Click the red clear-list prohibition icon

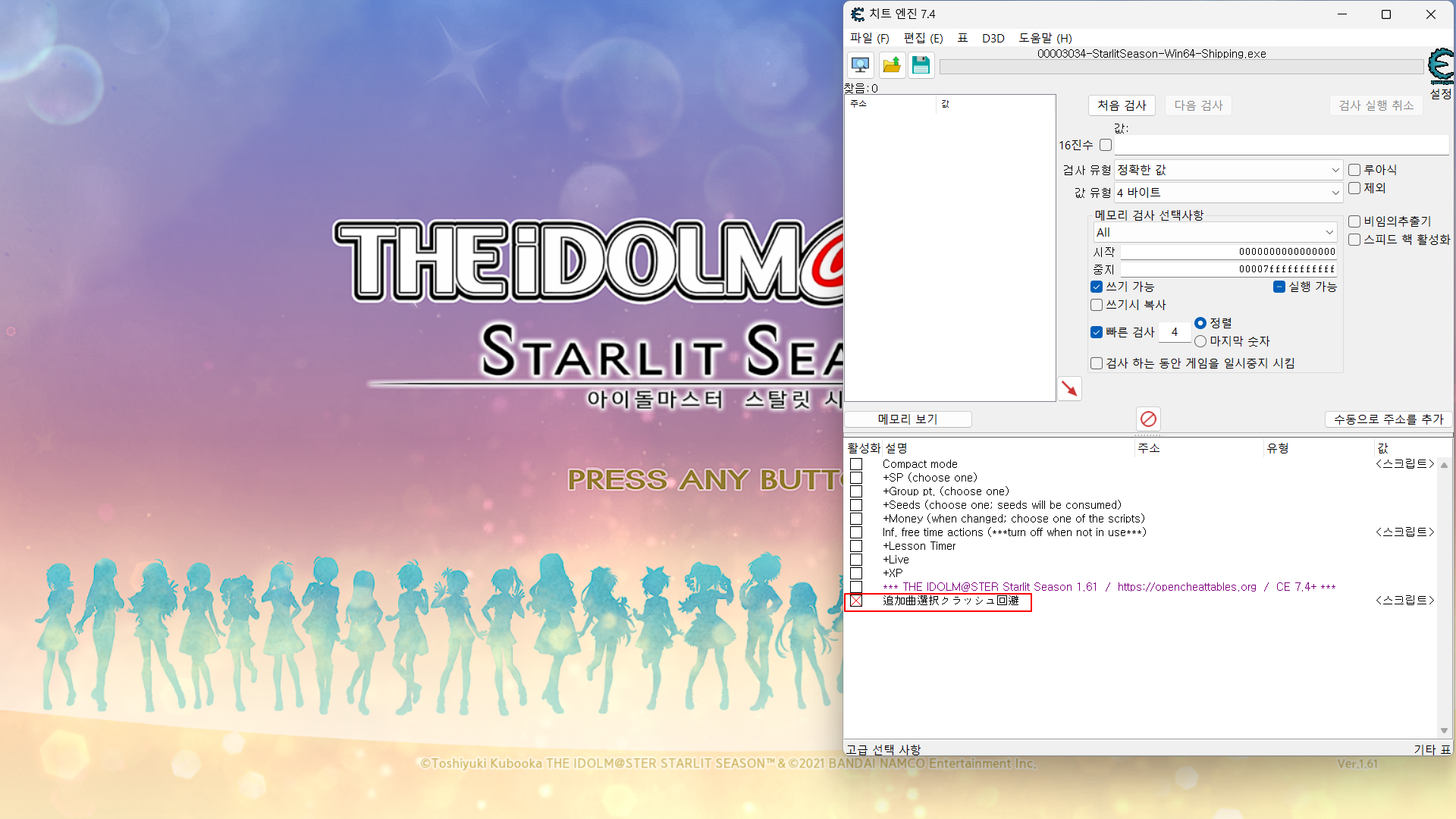point(1148,419)
